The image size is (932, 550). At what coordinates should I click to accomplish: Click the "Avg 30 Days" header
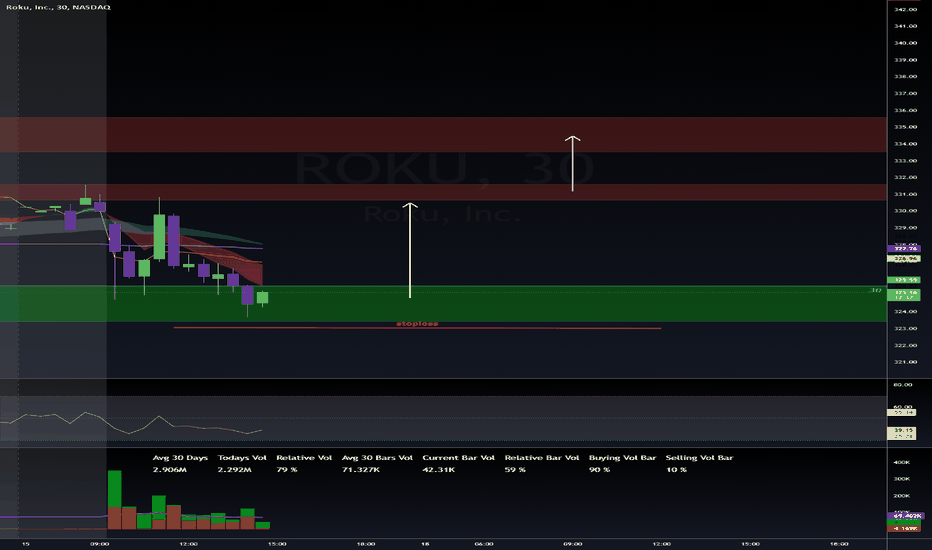click(x=180, y=458)
